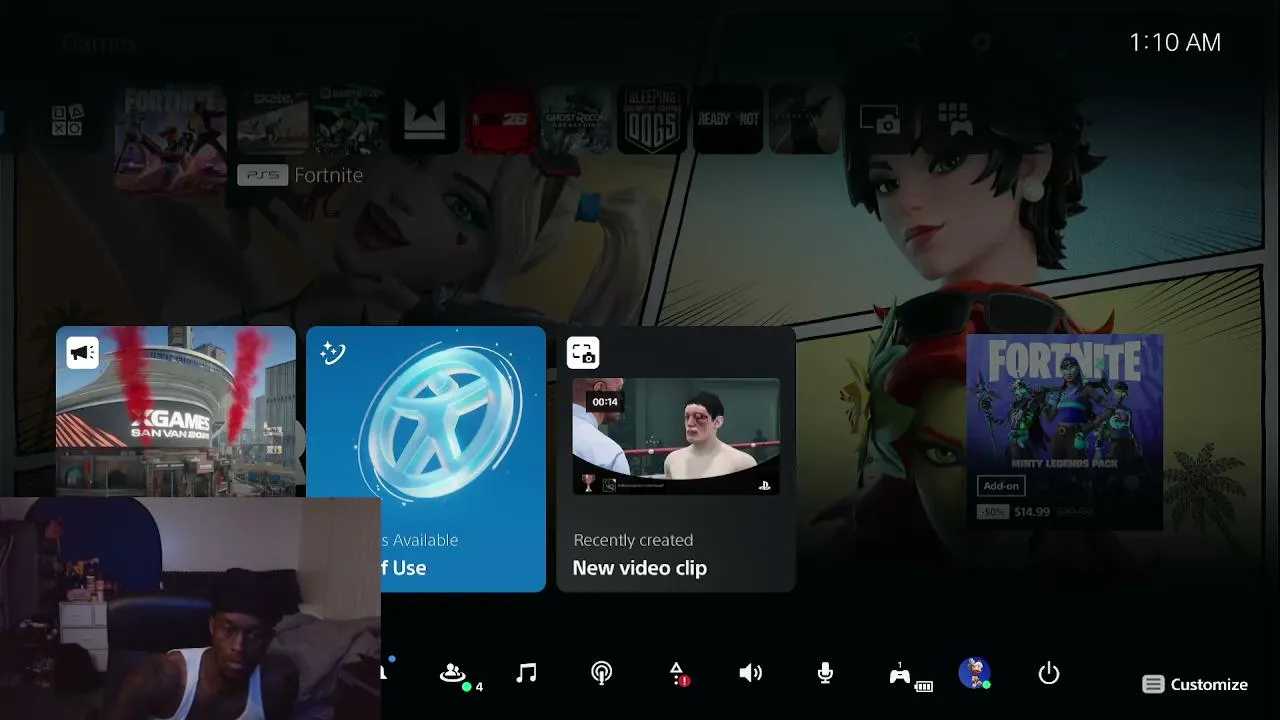Open Downloads/Uploads with error badge
This screenshot has width=1280, height=720.
[x=677, y=673]
